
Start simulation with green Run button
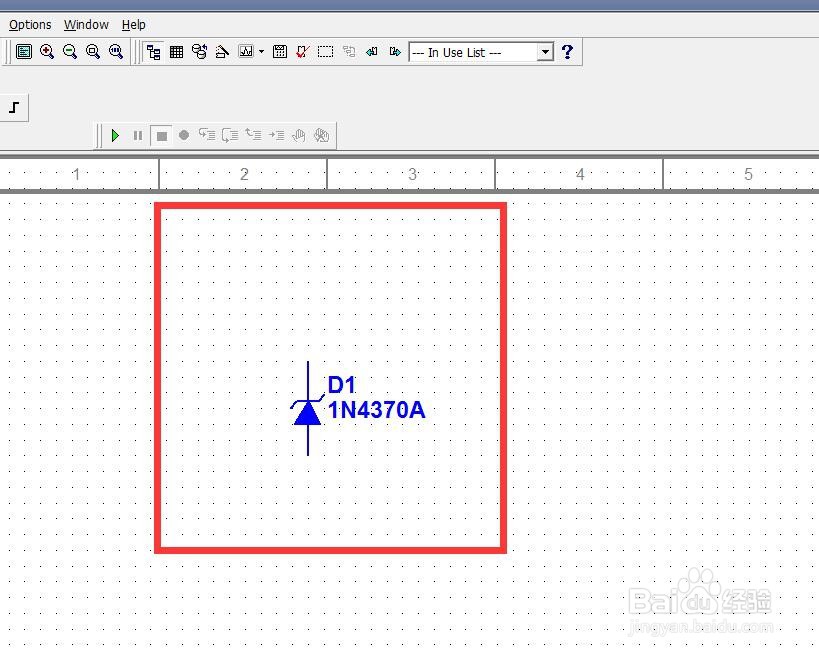click(x=115, y=136)
